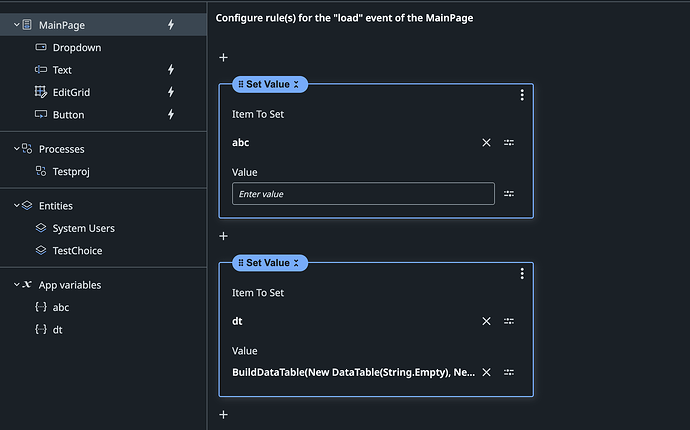Collapse the first Set Value rule header
The height and width of the screenshot is (430, 690).
298,85
